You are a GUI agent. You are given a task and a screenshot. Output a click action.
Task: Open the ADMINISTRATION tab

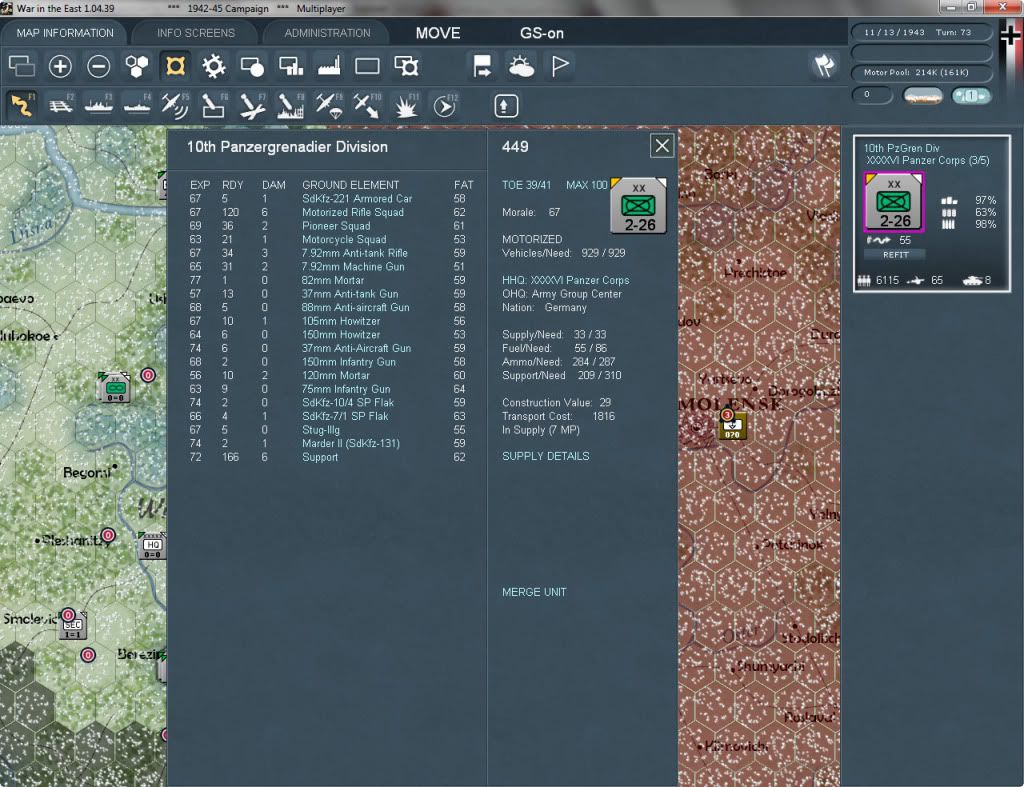327,33
